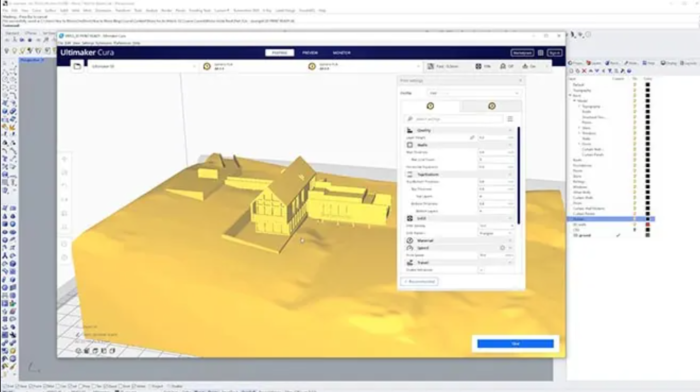Collapse Quality settings section
700x392 pixels.
click(460, 130)
